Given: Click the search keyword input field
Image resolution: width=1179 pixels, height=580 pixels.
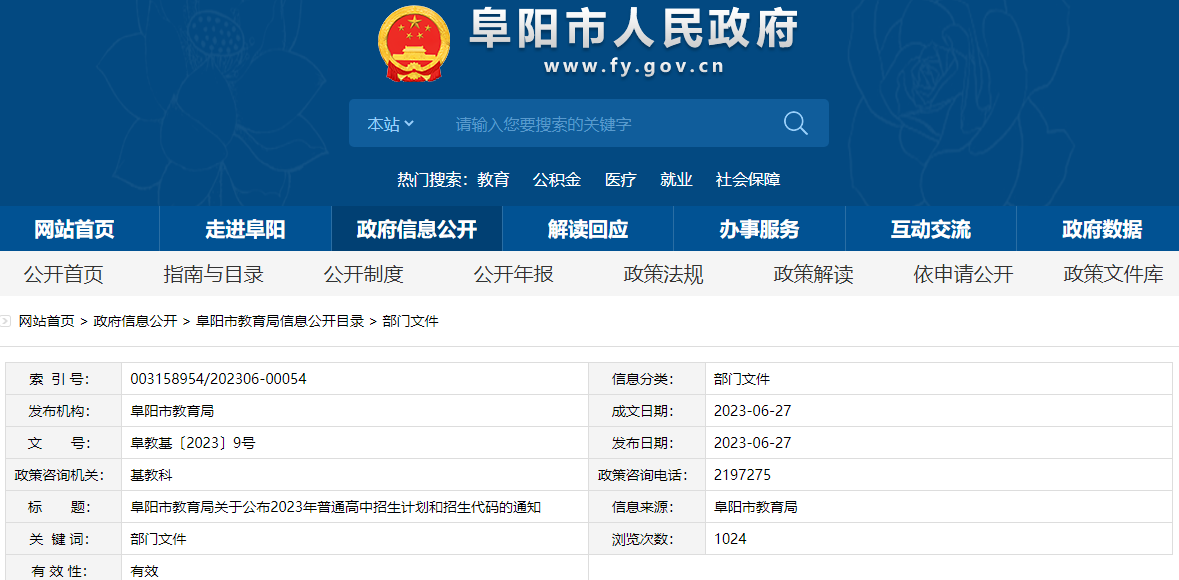Looking at the screenshot, I should 600,124.
